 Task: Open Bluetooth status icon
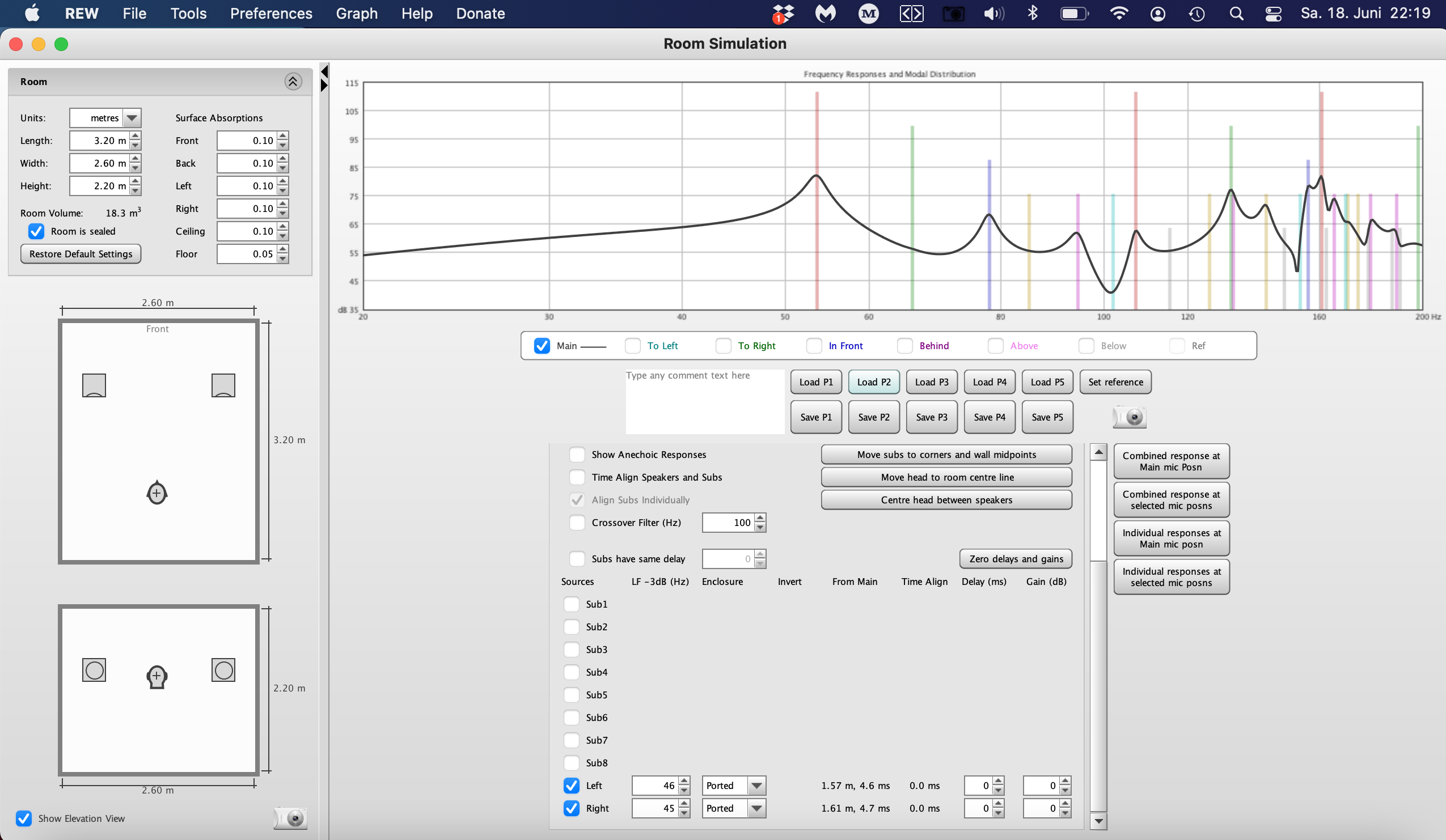(x=1032, y=13)
